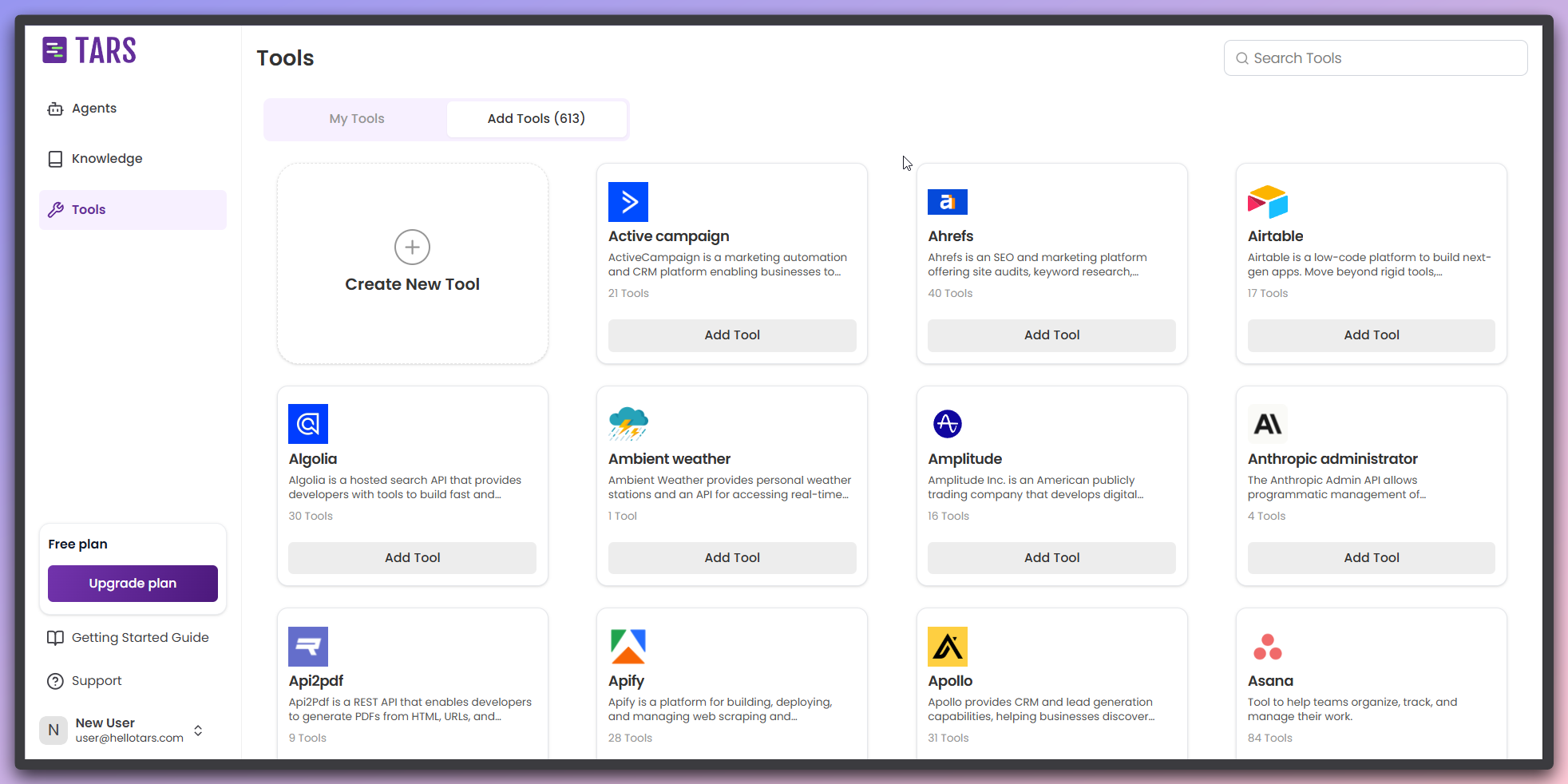Add the Amplitude tool
Image resolution: width=1568 pixels, height=784 pixels.
tap(1051, 558)
